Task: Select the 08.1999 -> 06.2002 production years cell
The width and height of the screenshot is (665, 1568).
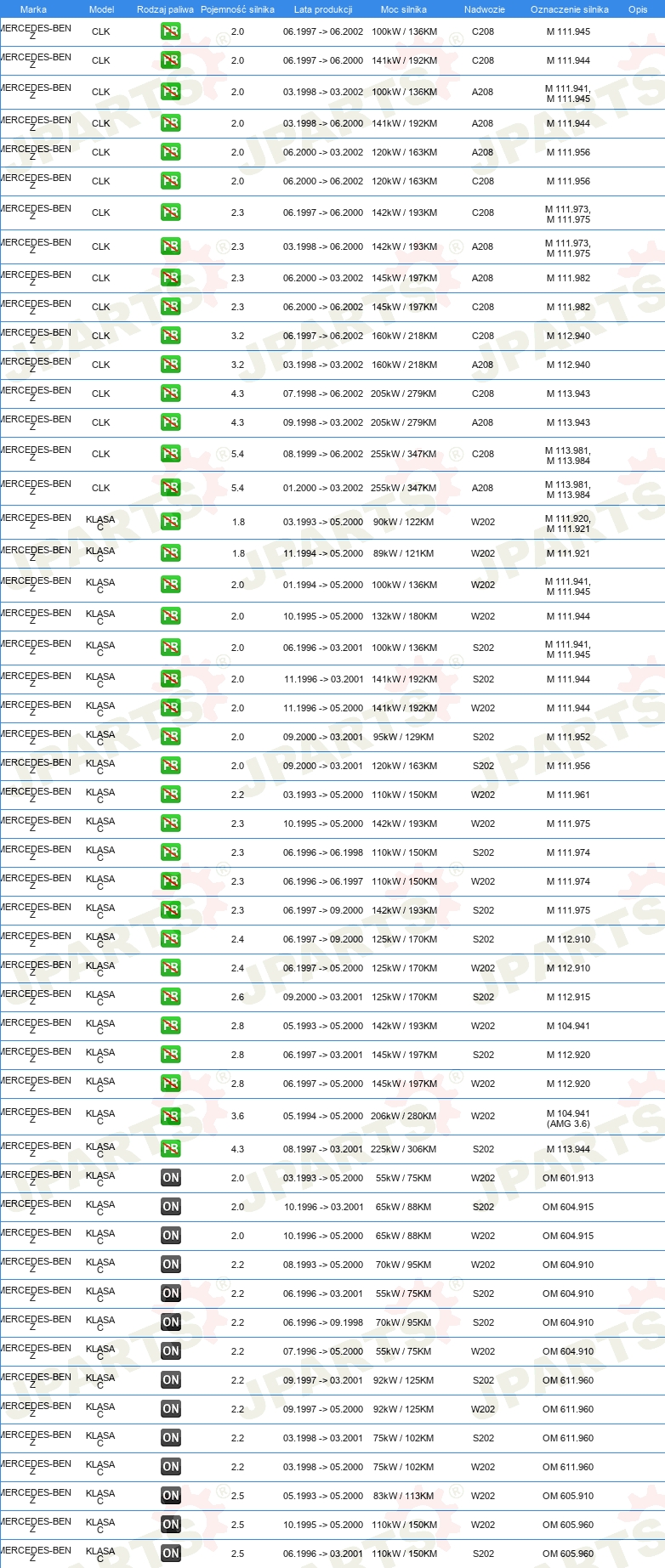Action: (x=323, y=454)
